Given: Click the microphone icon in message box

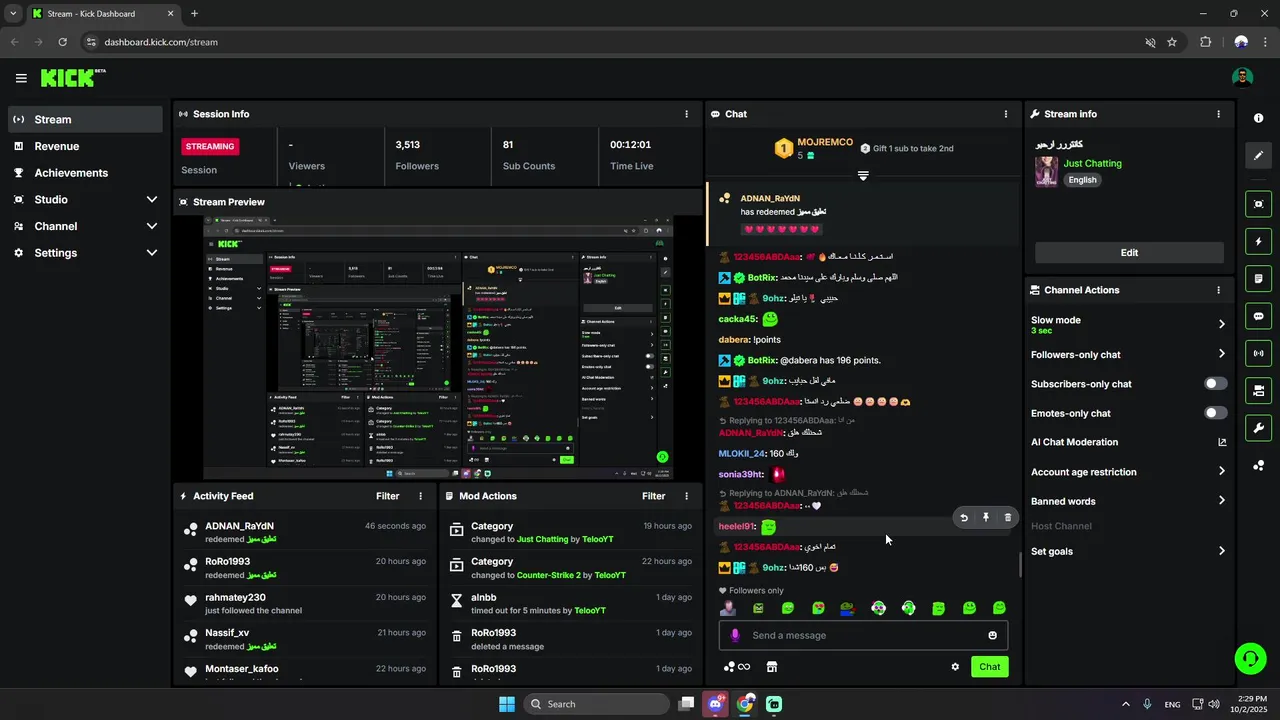Looking at the screenshot, I should click(735, 635).
